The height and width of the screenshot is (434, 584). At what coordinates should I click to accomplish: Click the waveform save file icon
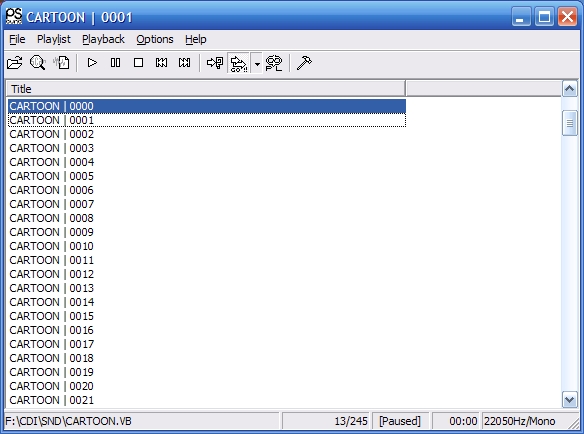point(61,63)
